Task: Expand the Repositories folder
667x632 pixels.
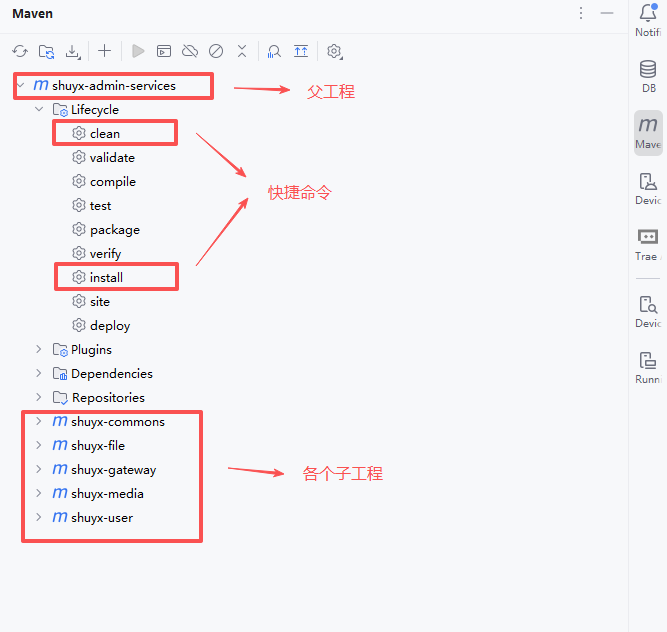Action: 39,397
